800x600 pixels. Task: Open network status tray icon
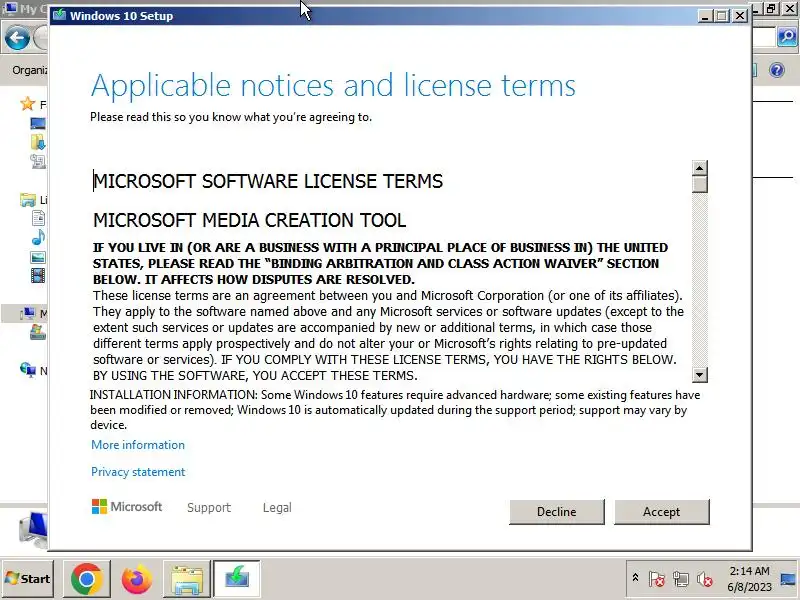[681, 579]
